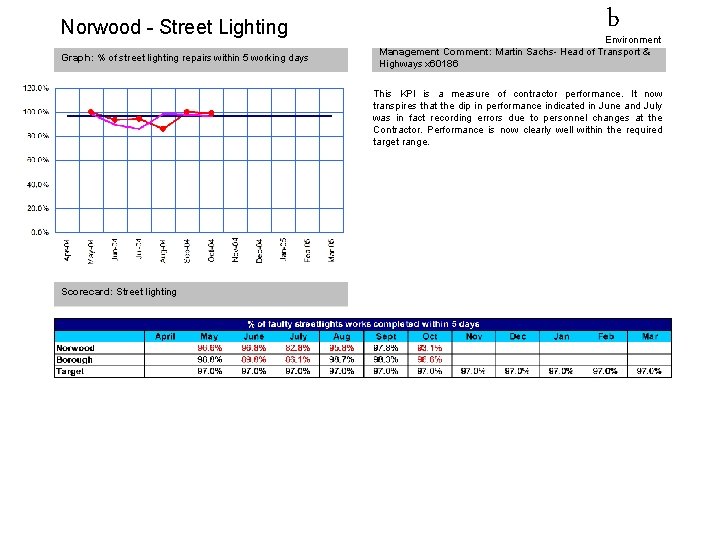Click the Borough value for Aug
The height and width of the screenshot is (540, 720).
click(x=342, y=360)
